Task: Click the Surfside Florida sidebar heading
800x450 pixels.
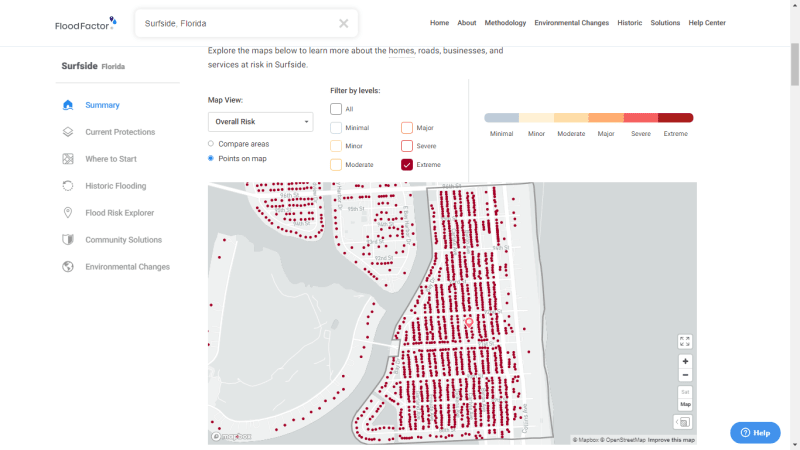Action: click(x=93, y=66)
